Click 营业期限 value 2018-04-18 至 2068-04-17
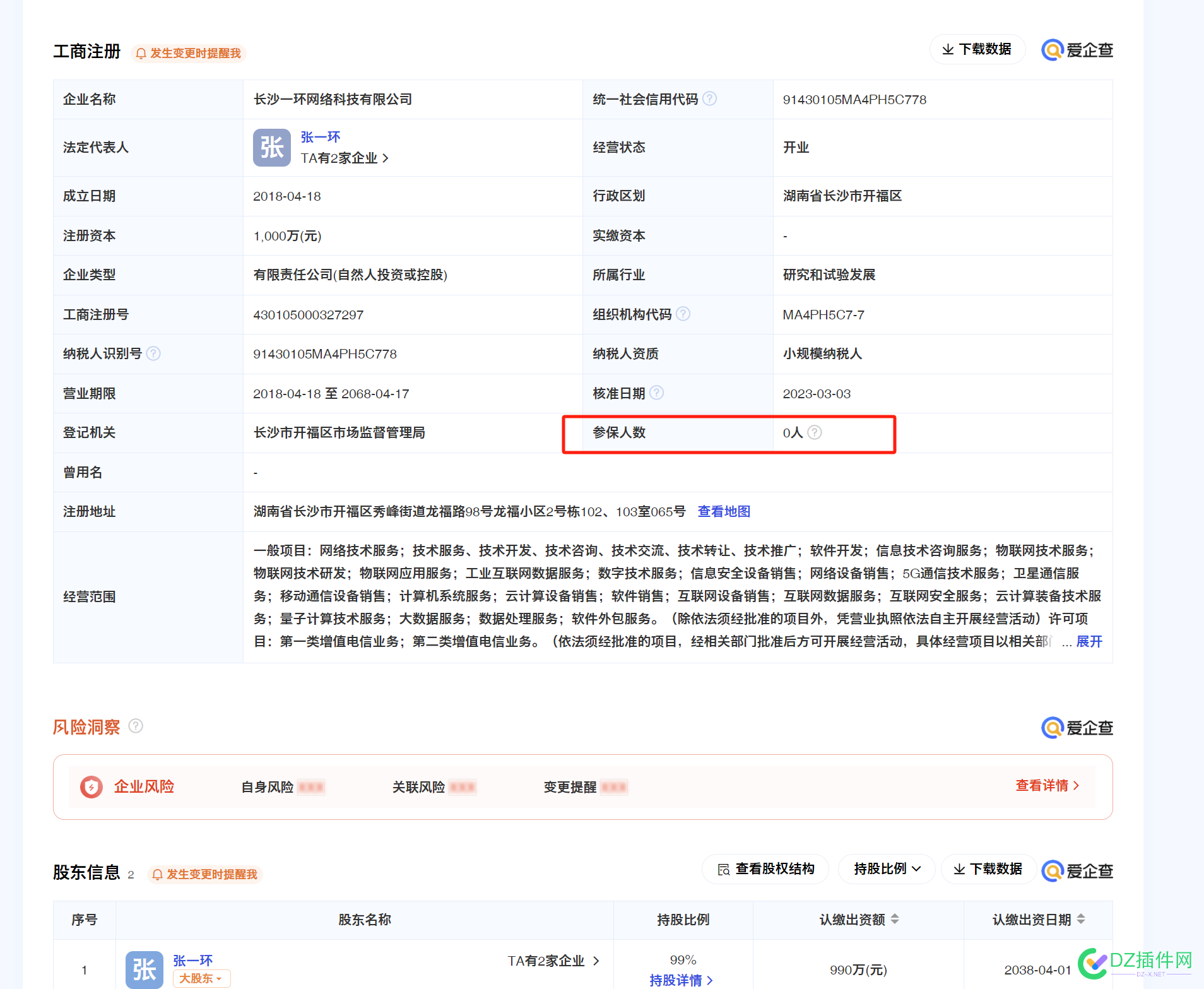The image size is (1204, 989). coord(331,394)
